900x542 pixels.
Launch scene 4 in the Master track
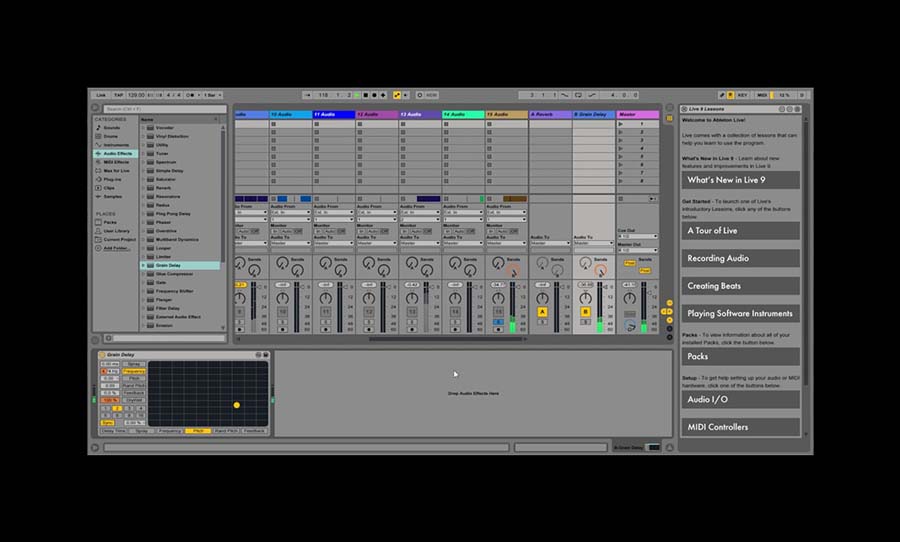pos(620,148)
